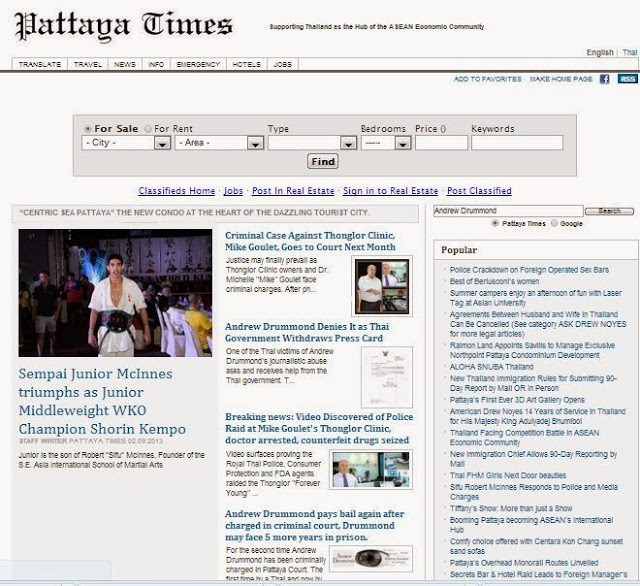Expand the Bedrooms dropdown

point(386,143)
